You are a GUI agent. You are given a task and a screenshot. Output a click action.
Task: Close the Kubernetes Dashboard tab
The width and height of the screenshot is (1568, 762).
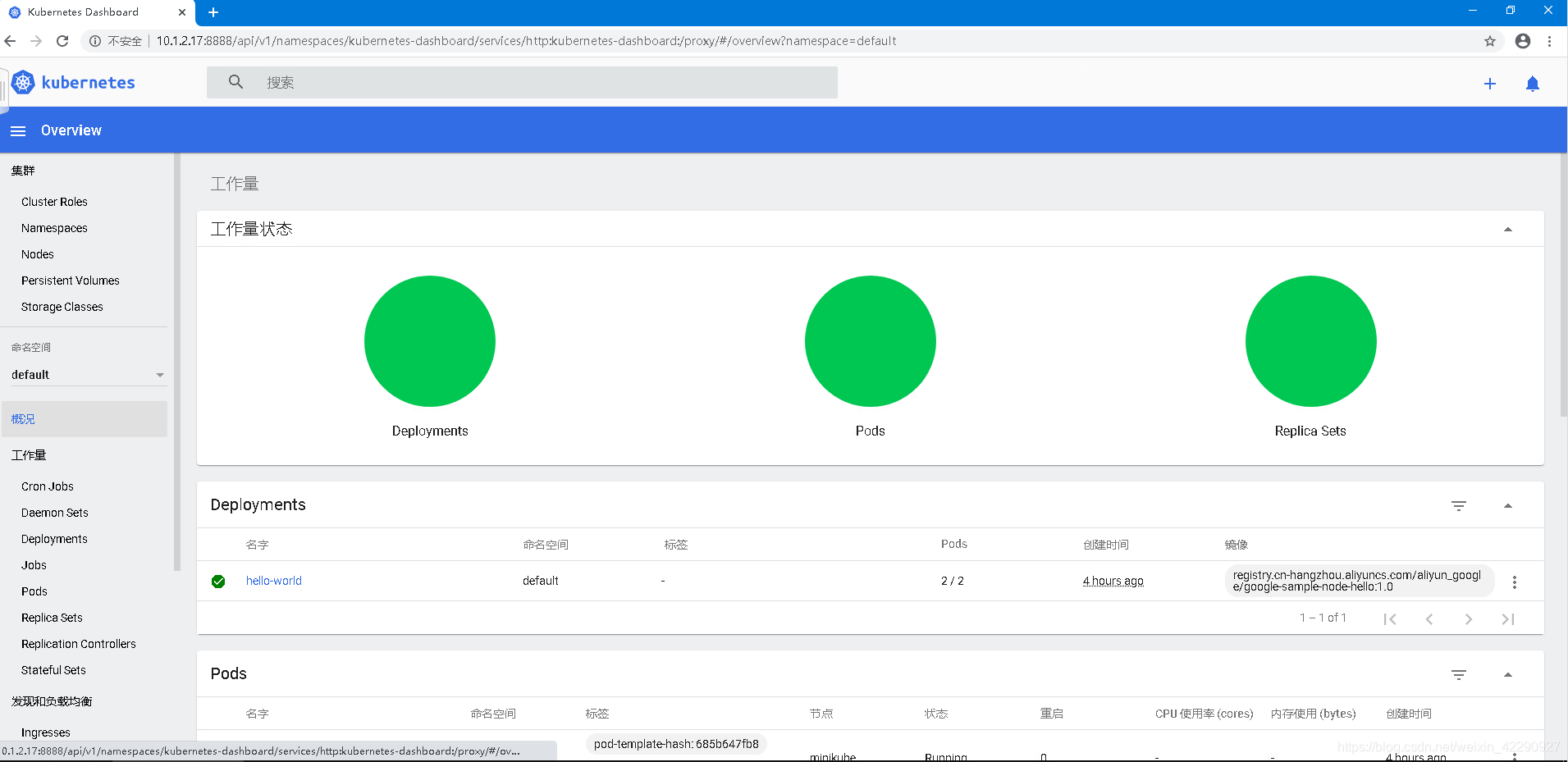pos(182,12)
